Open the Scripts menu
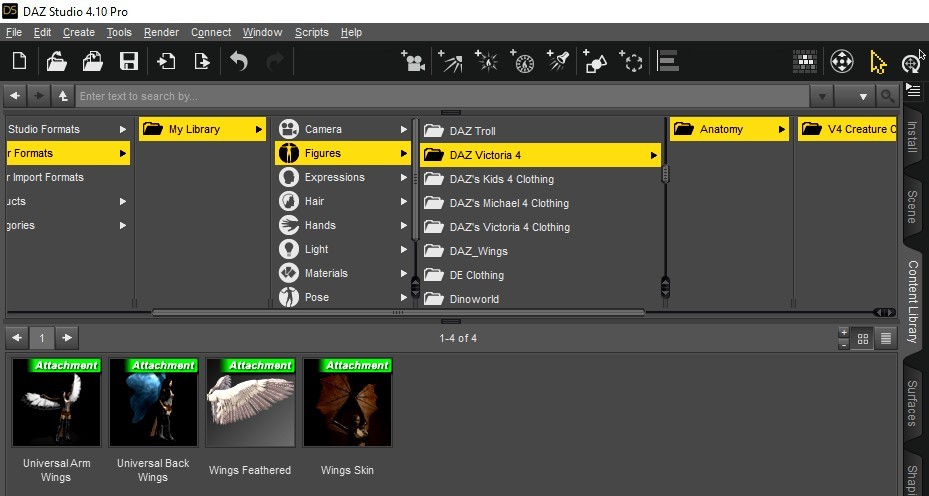The width and height of the screenshot is (929, 496). click(312, 32)
